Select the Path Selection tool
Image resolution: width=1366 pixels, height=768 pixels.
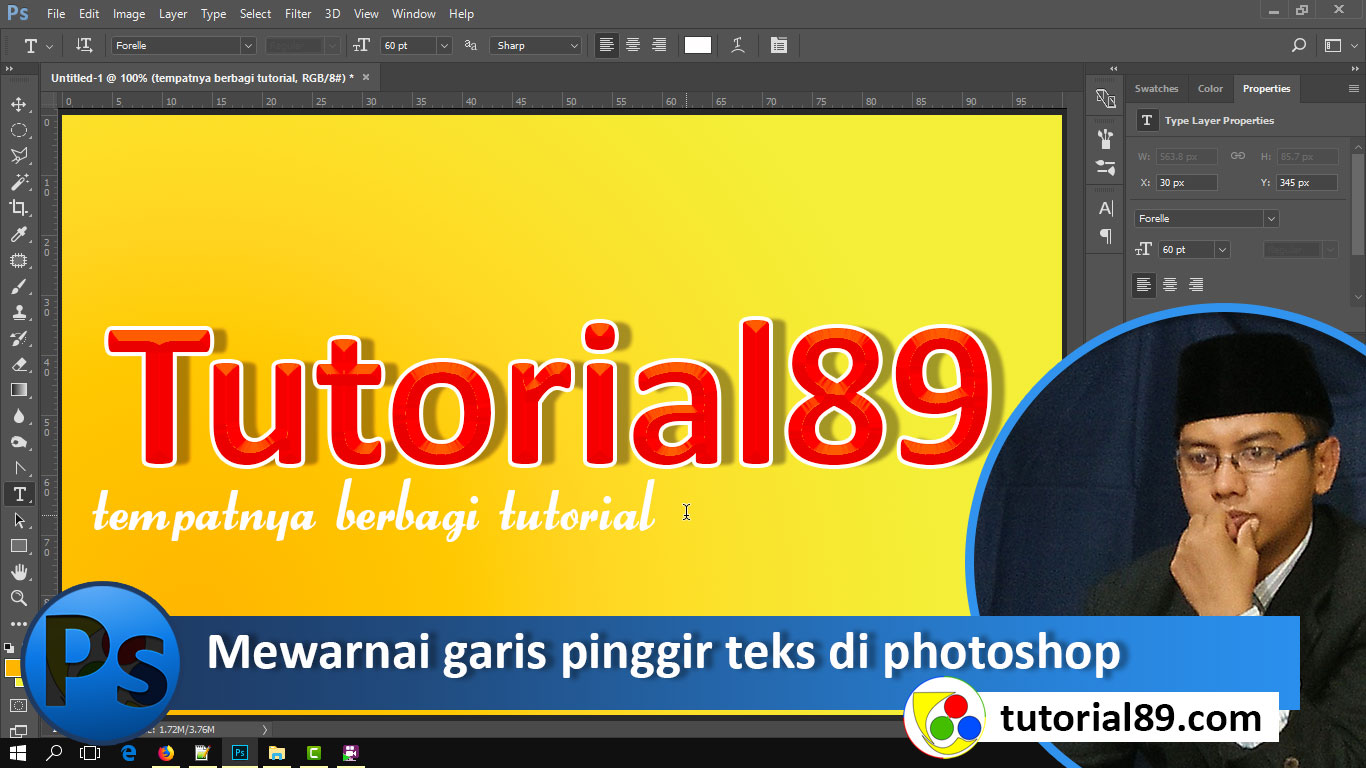[x=18, y=520]
